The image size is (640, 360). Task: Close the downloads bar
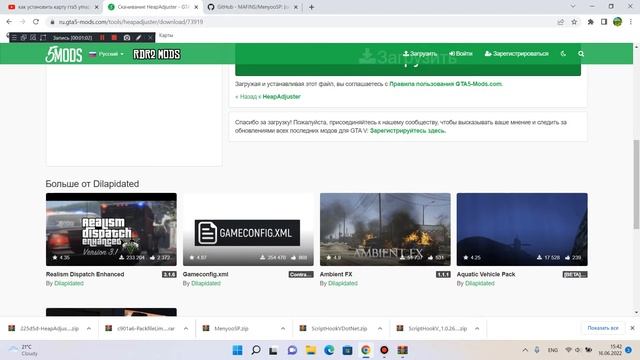(x=632, y=328)
